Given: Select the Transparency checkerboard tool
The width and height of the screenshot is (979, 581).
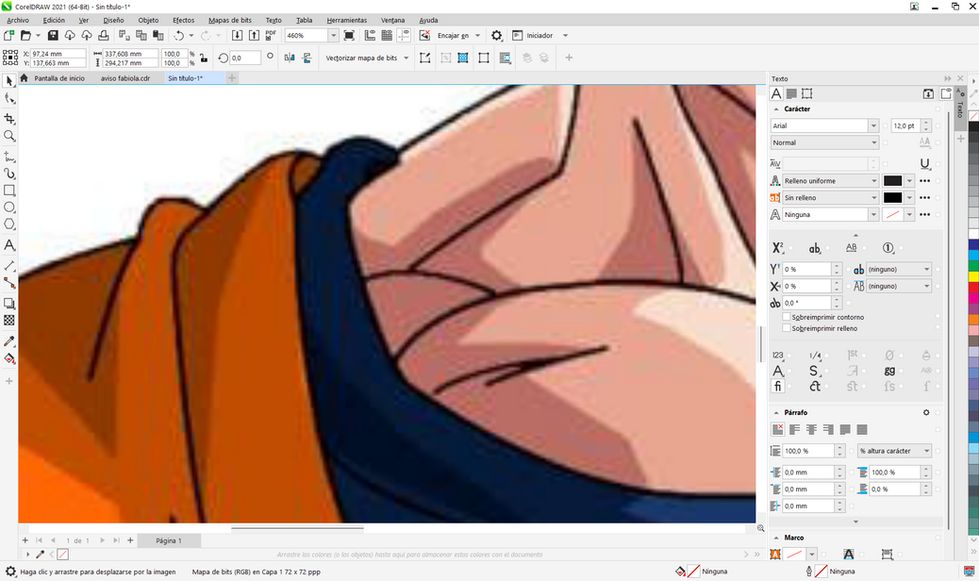Looking at the screenshot, I should 9,320.
